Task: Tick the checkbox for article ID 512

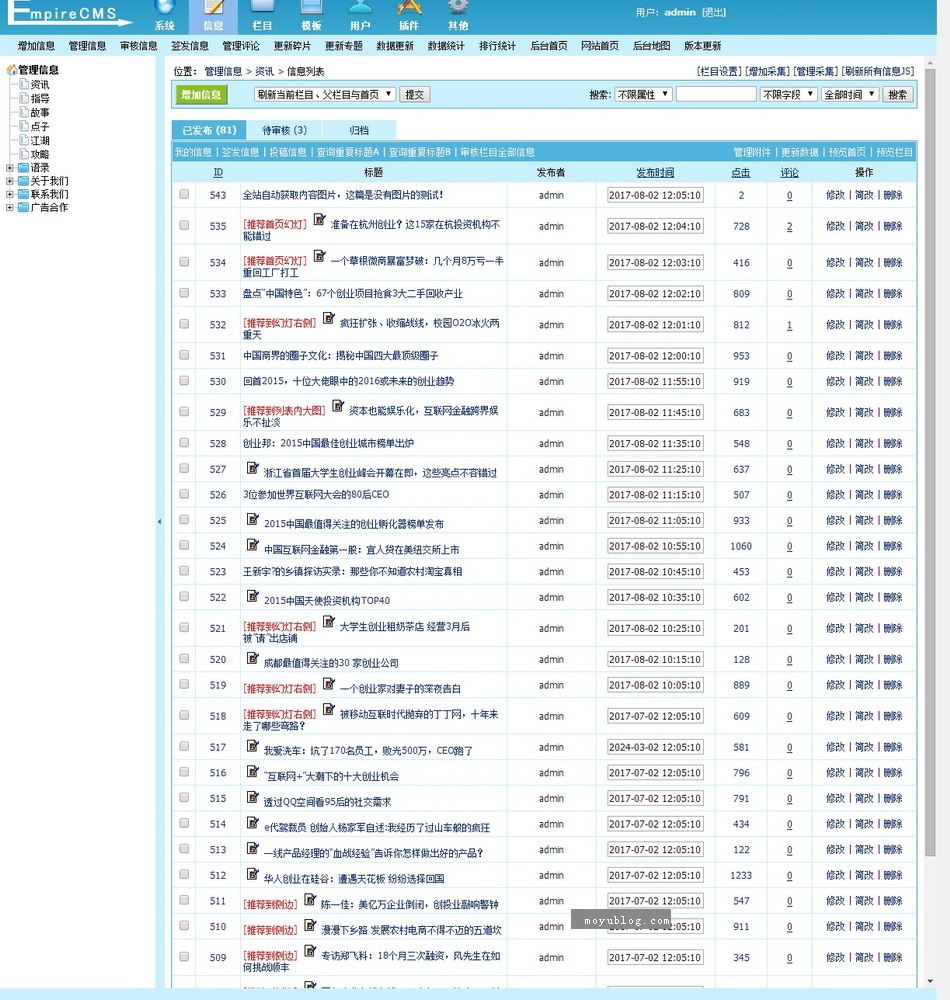Action: 184,874
